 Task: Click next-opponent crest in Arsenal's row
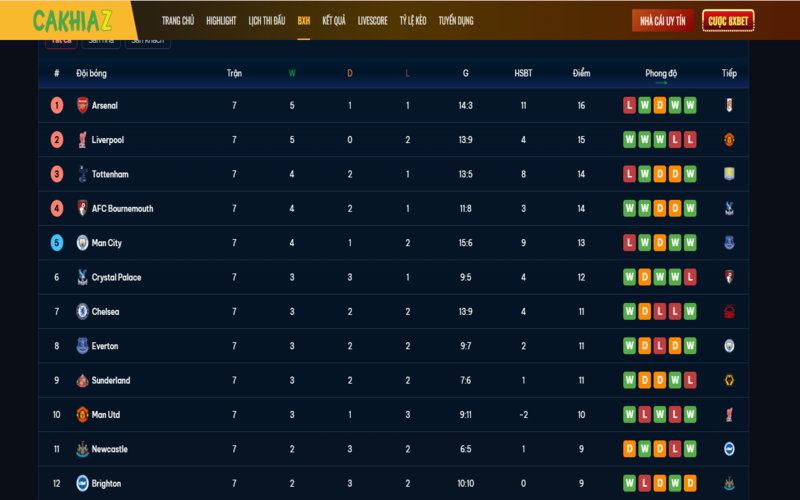pyautogui.click(x=729, y=105)
